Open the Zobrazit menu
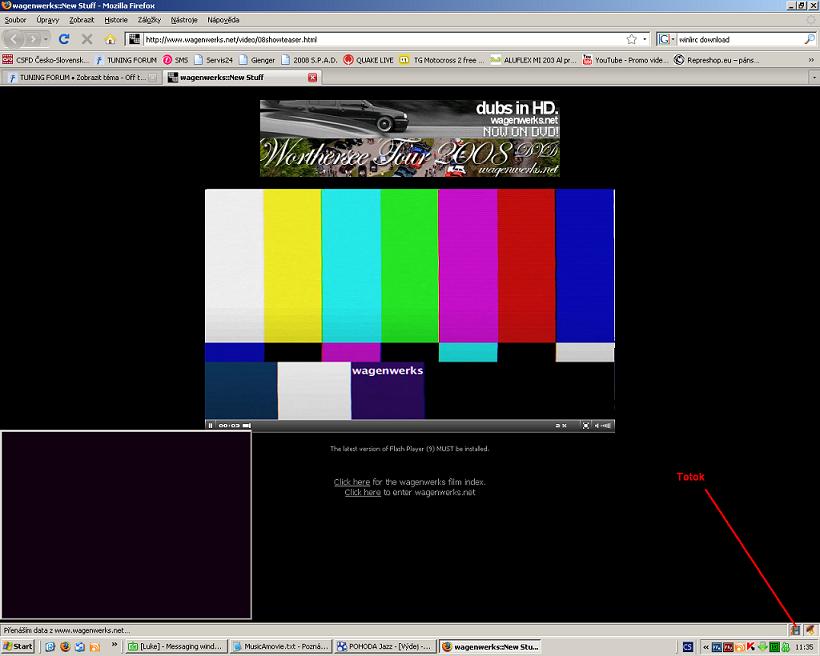 (82, 20)
